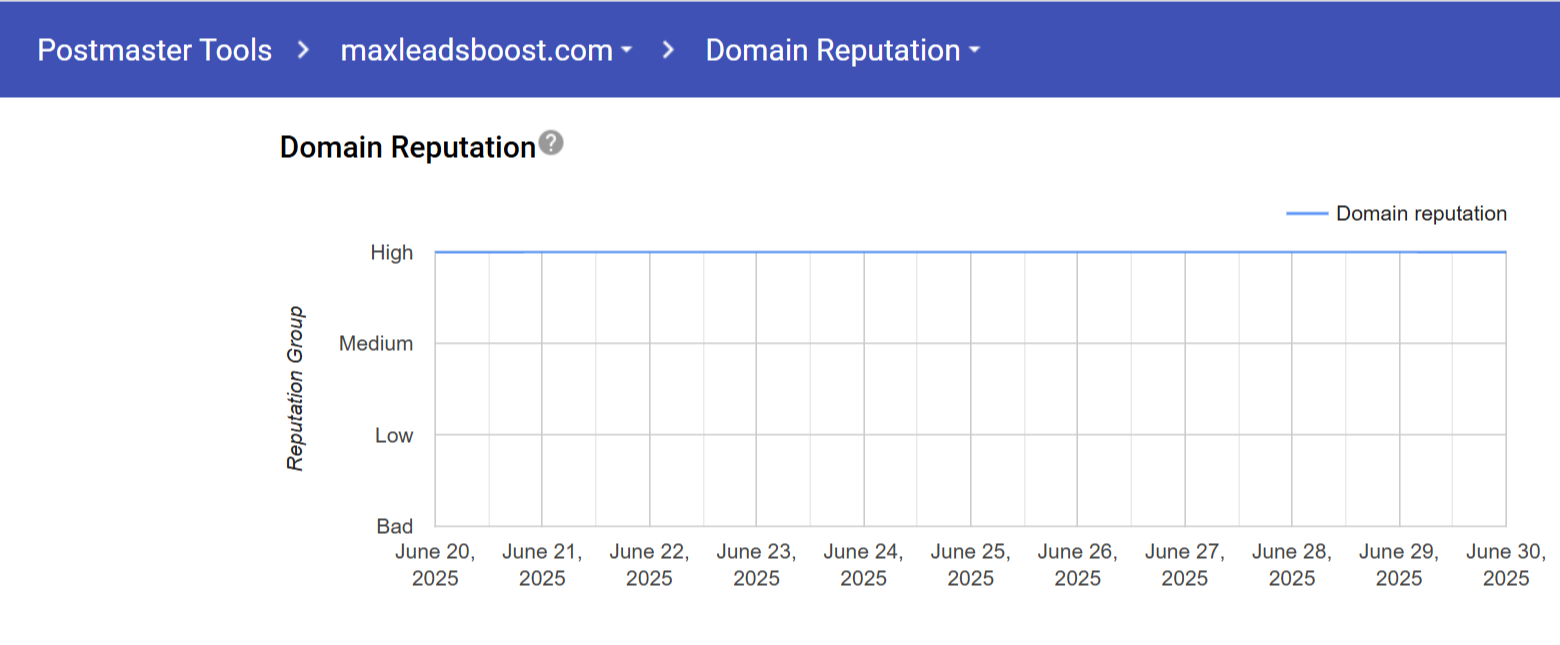Click the Bad reputation axis label
This screenshot has height=645, width=1560.
pyautogui.click(x=394, y=527)
